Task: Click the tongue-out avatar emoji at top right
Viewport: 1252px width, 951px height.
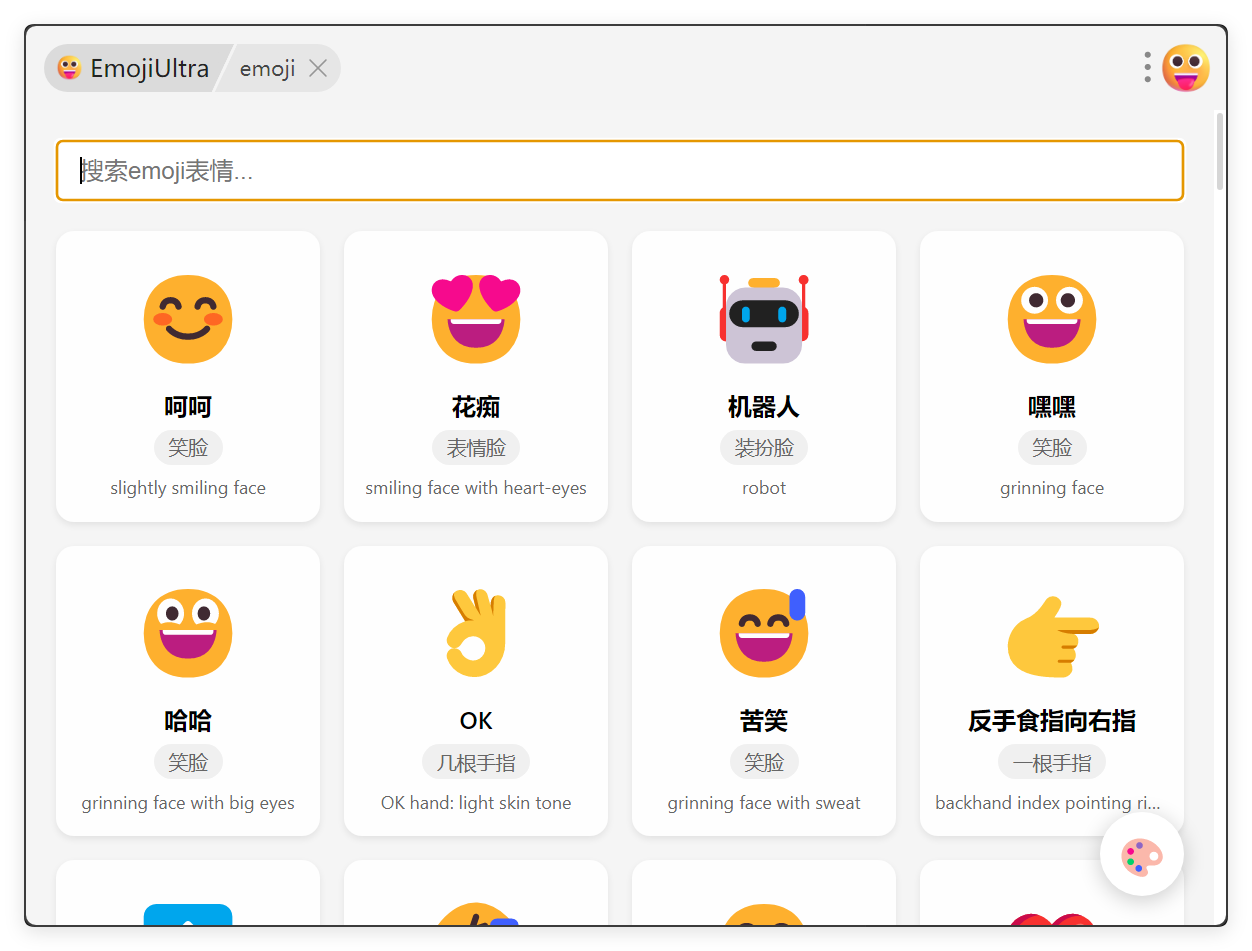Action: pos(1186,68)
